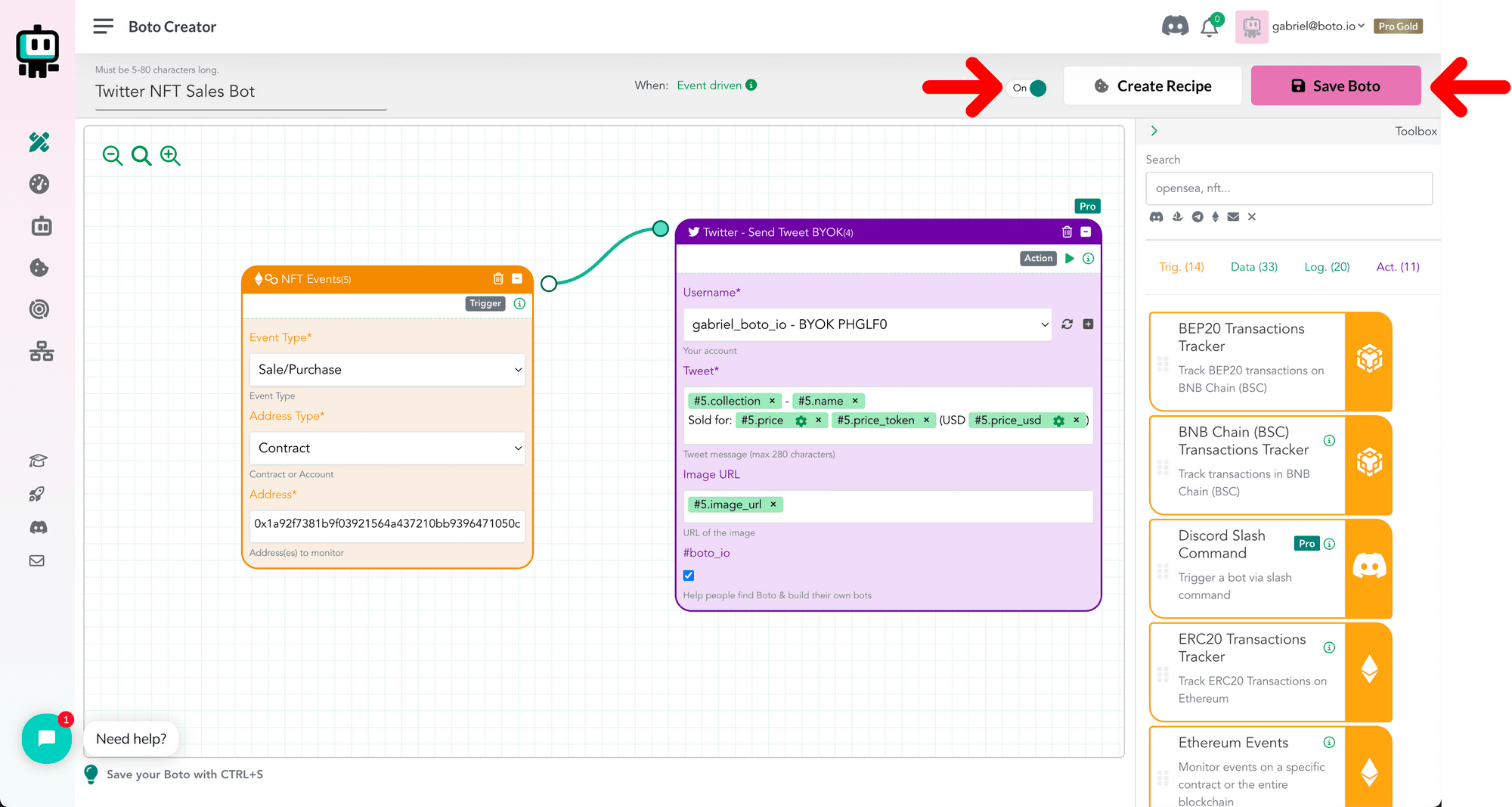
Task: Select the BEP20 Transactions Tracker card
Action: [x=1270, y=362]
